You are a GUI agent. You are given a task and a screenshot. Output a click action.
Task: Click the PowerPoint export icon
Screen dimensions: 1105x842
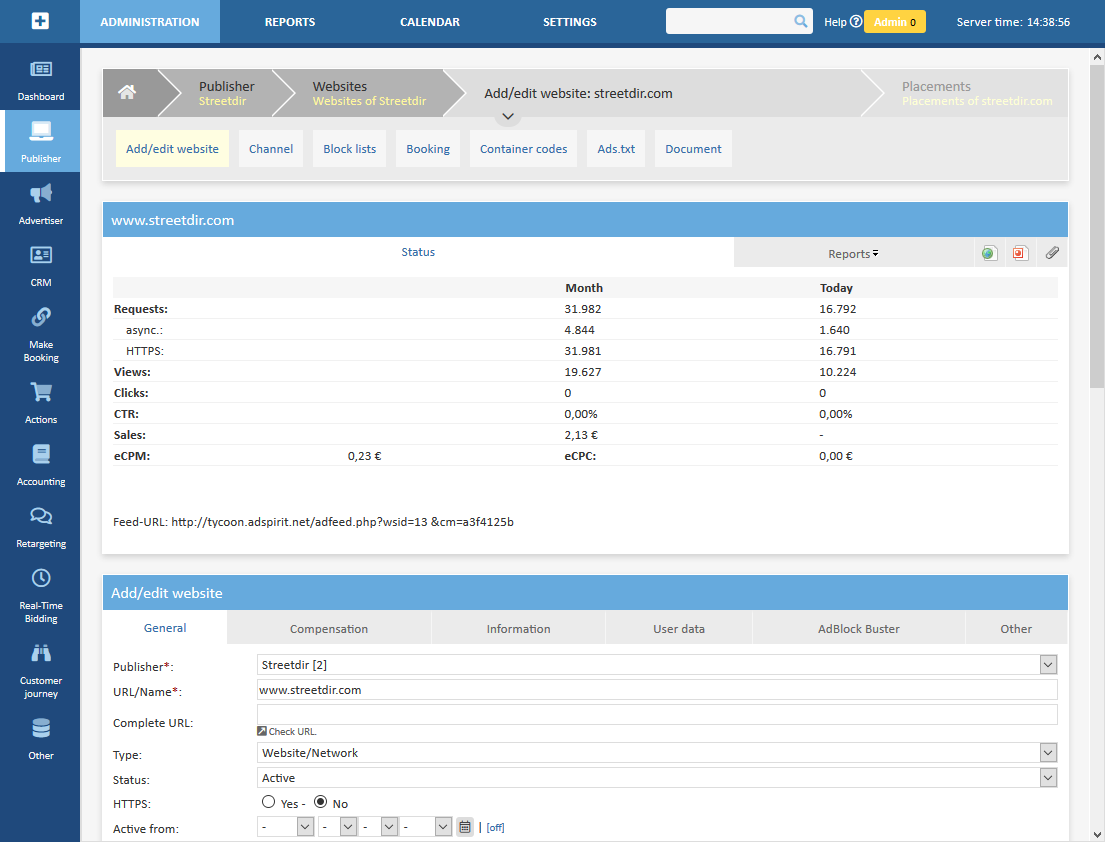tap(1020, 253)
